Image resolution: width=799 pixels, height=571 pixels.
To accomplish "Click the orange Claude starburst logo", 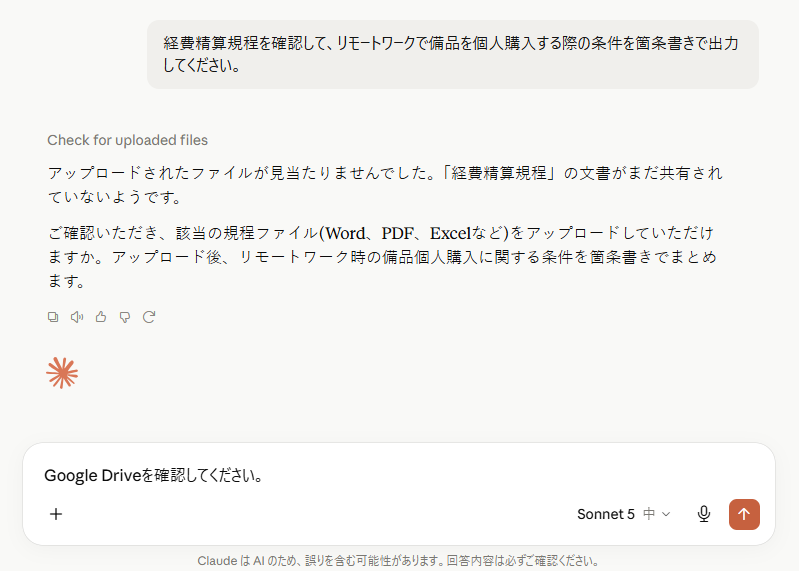I will coord(62,373).
